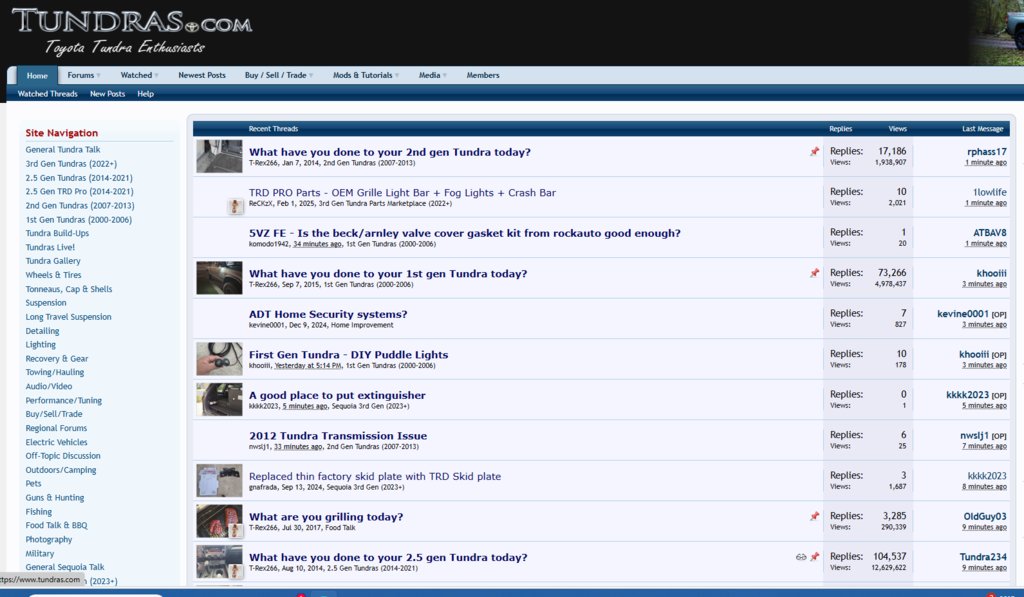Open the grilling today thread thumbnail
This screenshot has width=1024, height=597.
point(219,521)
